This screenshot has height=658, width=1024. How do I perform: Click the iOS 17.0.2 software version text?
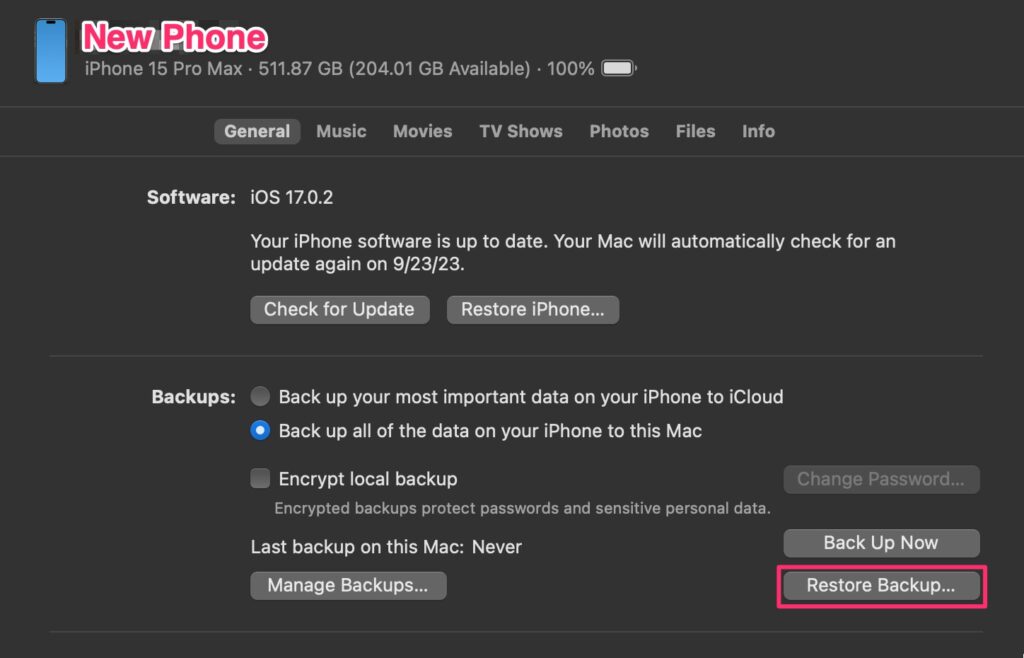pyautogui.click(x=292, y=197)
